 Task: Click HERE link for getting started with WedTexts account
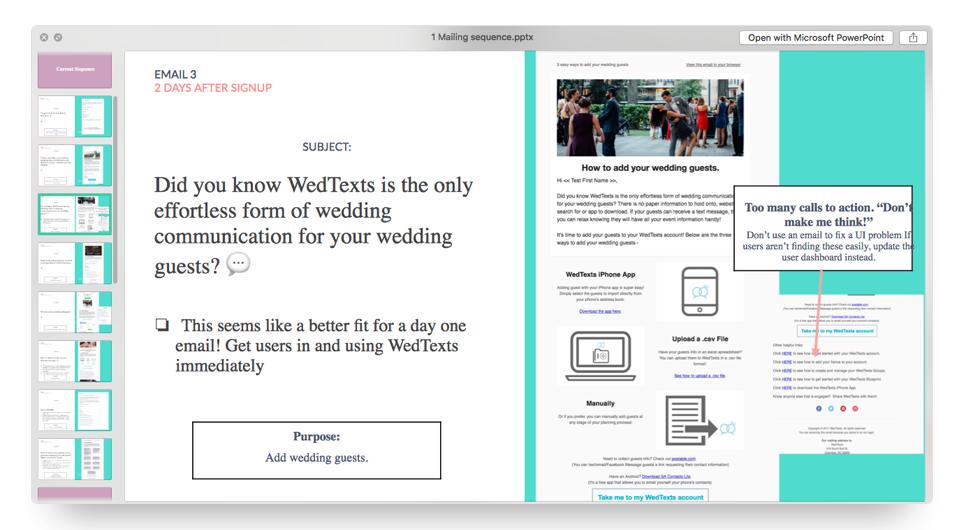[x=786, y=354]
